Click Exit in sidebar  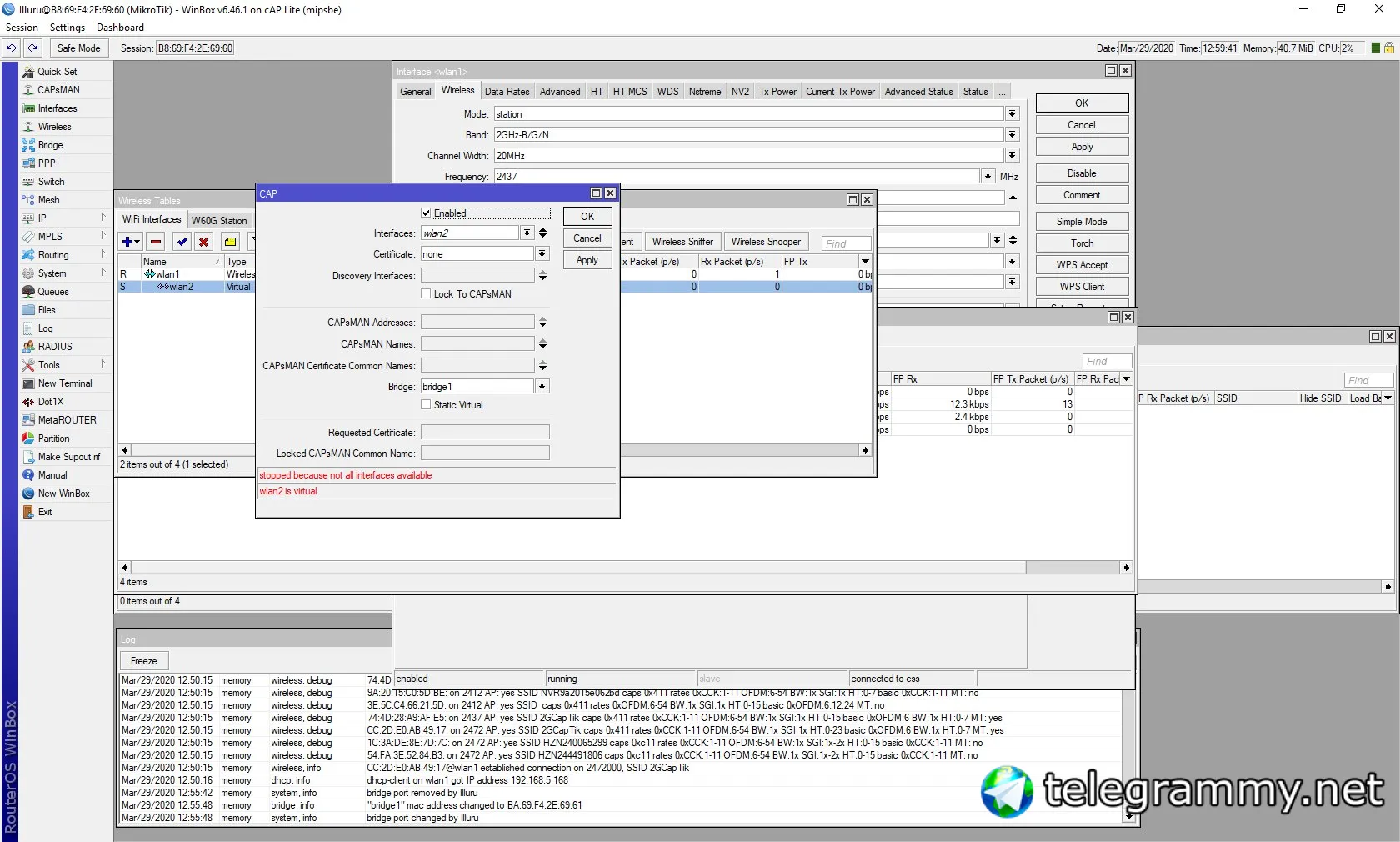coord(45,512)
